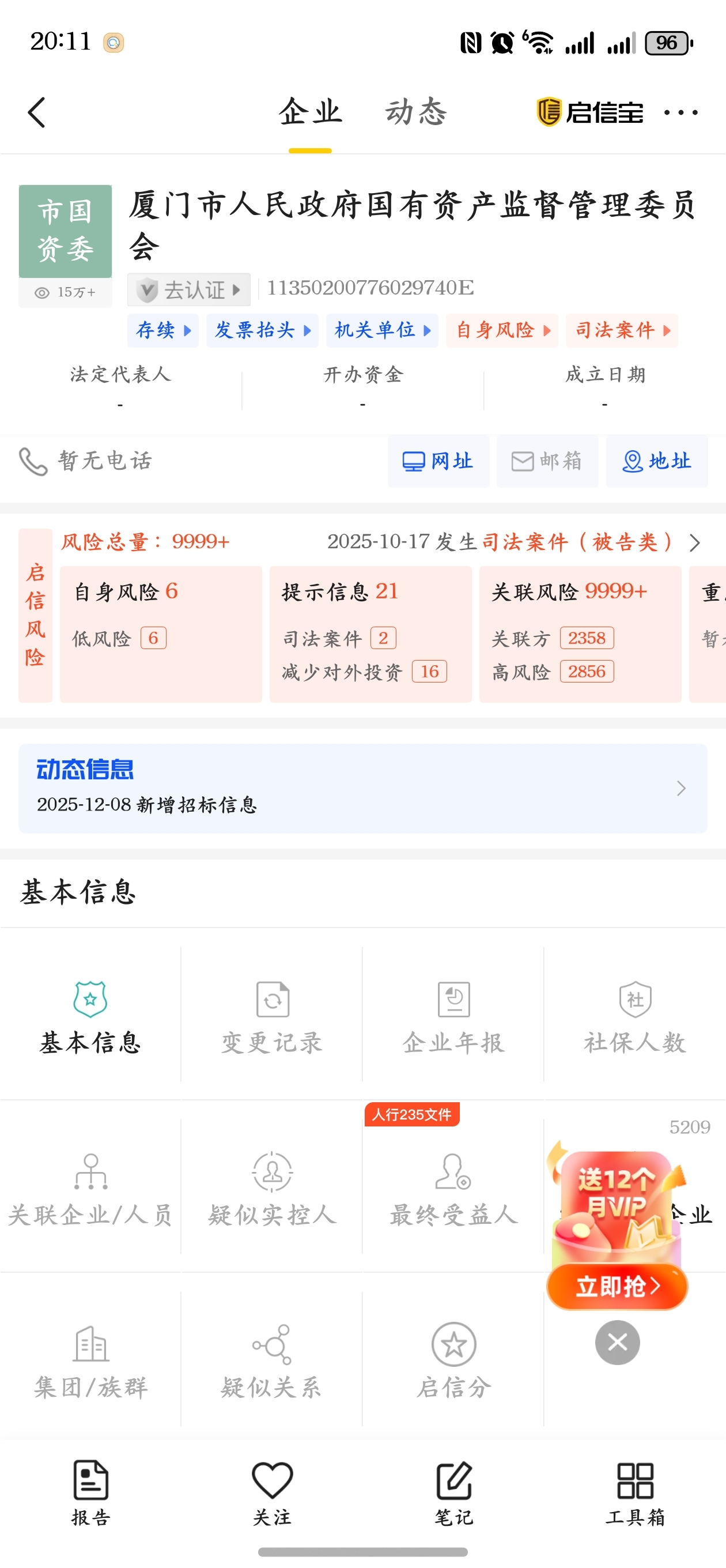The height and width of the screenshot is (1568, 726).
Task: Tap the Wi-Fi status bar icon
Action: click(539, 43)
